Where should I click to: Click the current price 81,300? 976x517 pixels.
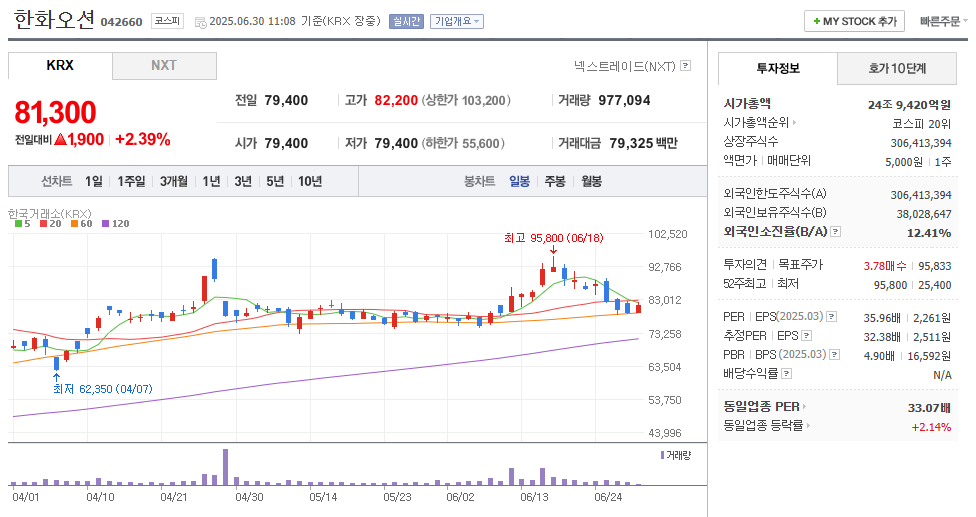pos(55,113)
